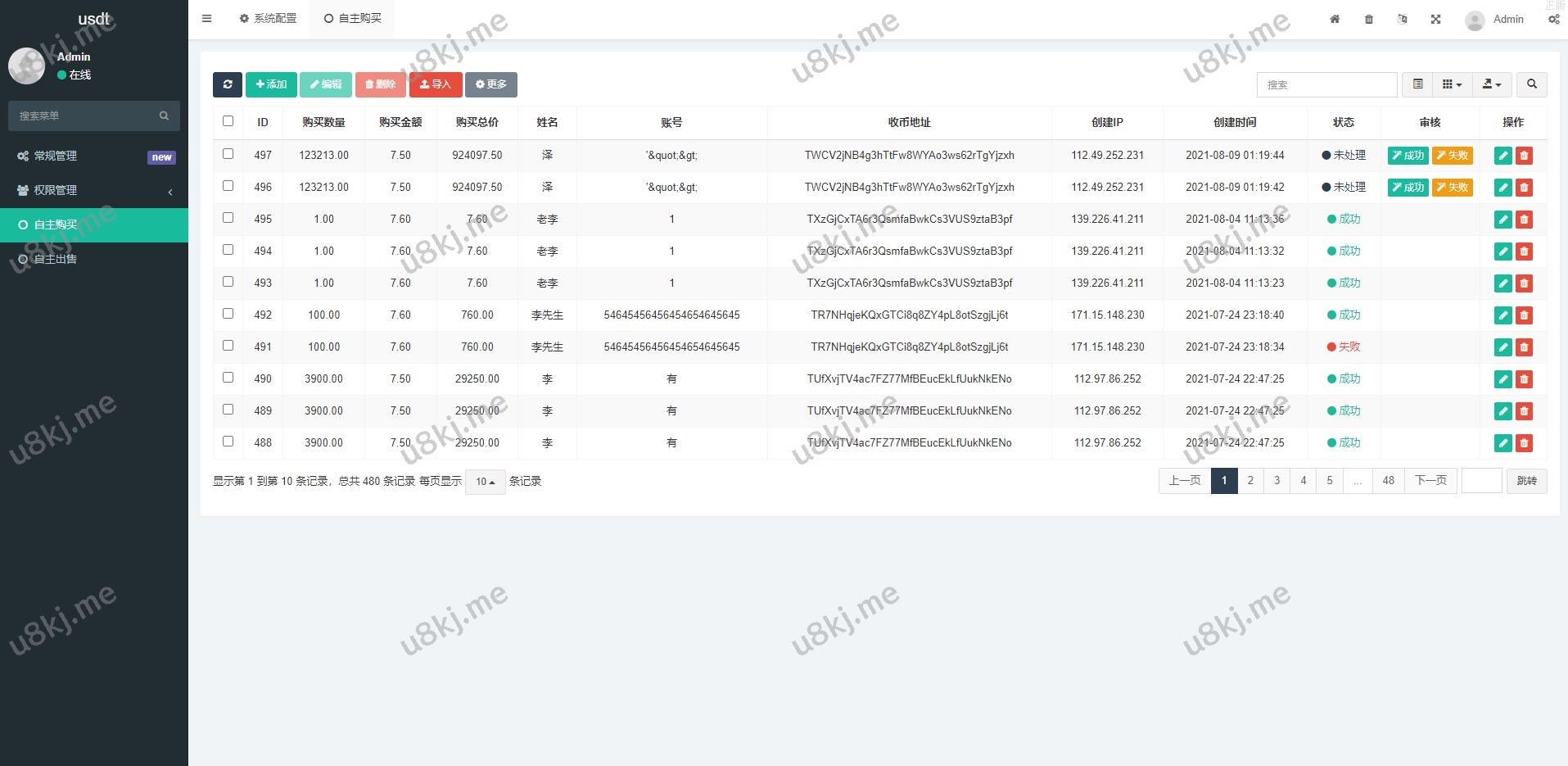Image resolution: width=1568 pixels, height=766 pixels.
Task: Click the green edit icon for row 495
Action: 1502,220
